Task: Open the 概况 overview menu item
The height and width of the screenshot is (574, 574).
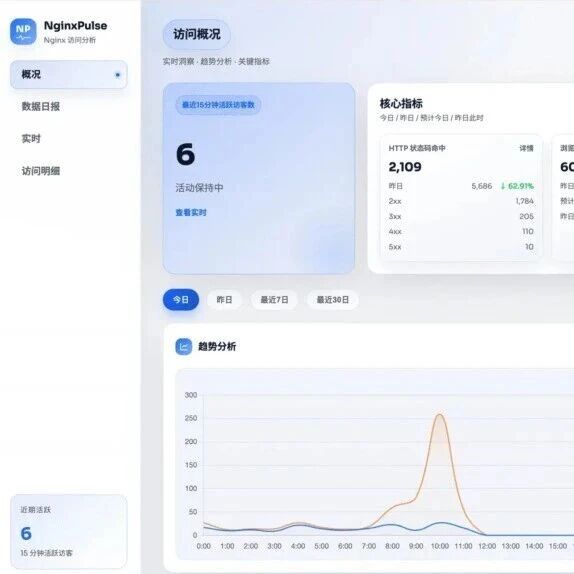Action: click(69, 75)
